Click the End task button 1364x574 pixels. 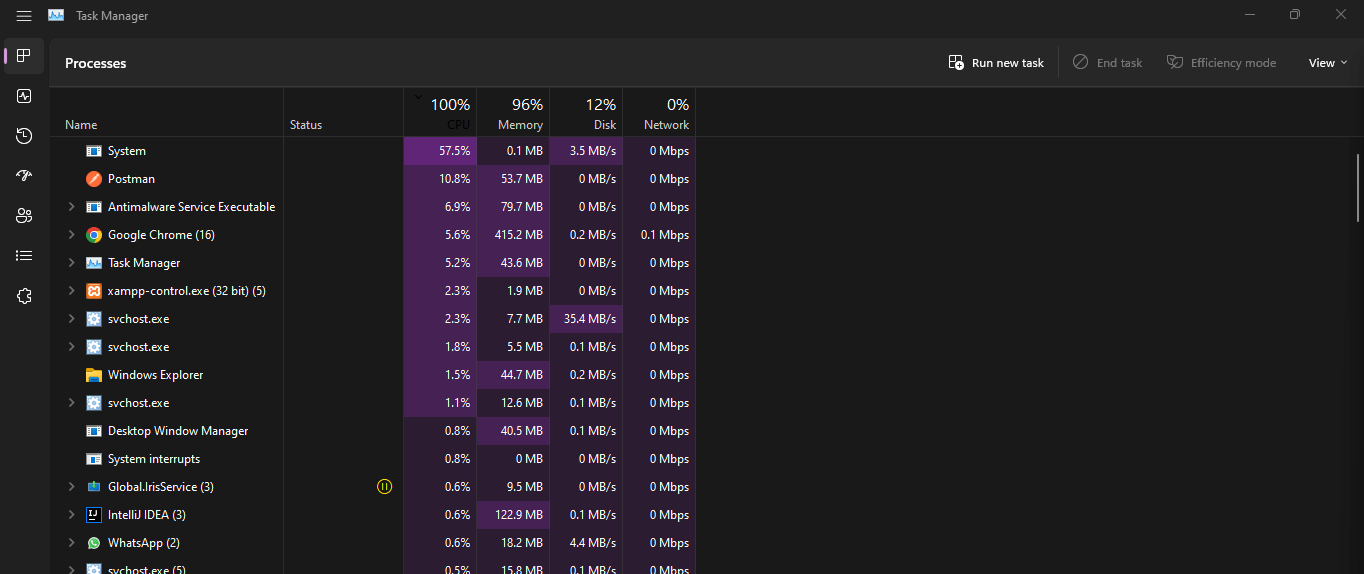pyautogui.click(x=1107, y=63)
